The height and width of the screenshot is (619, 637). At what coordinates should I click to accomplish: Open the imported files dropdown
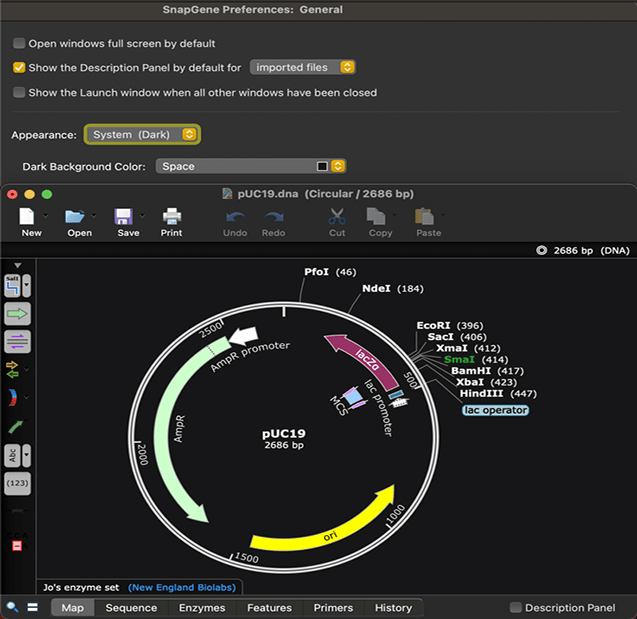[302, 67]
